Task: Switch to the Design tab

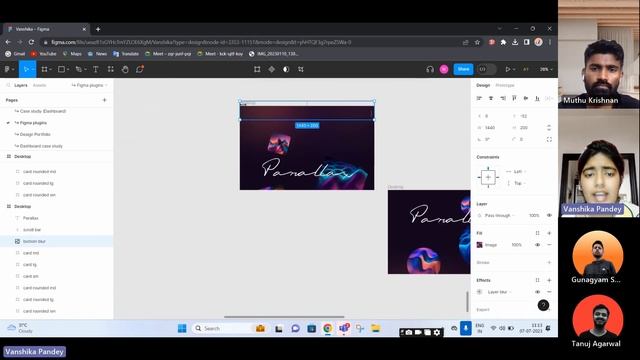Action: click(x=483, y=85)
